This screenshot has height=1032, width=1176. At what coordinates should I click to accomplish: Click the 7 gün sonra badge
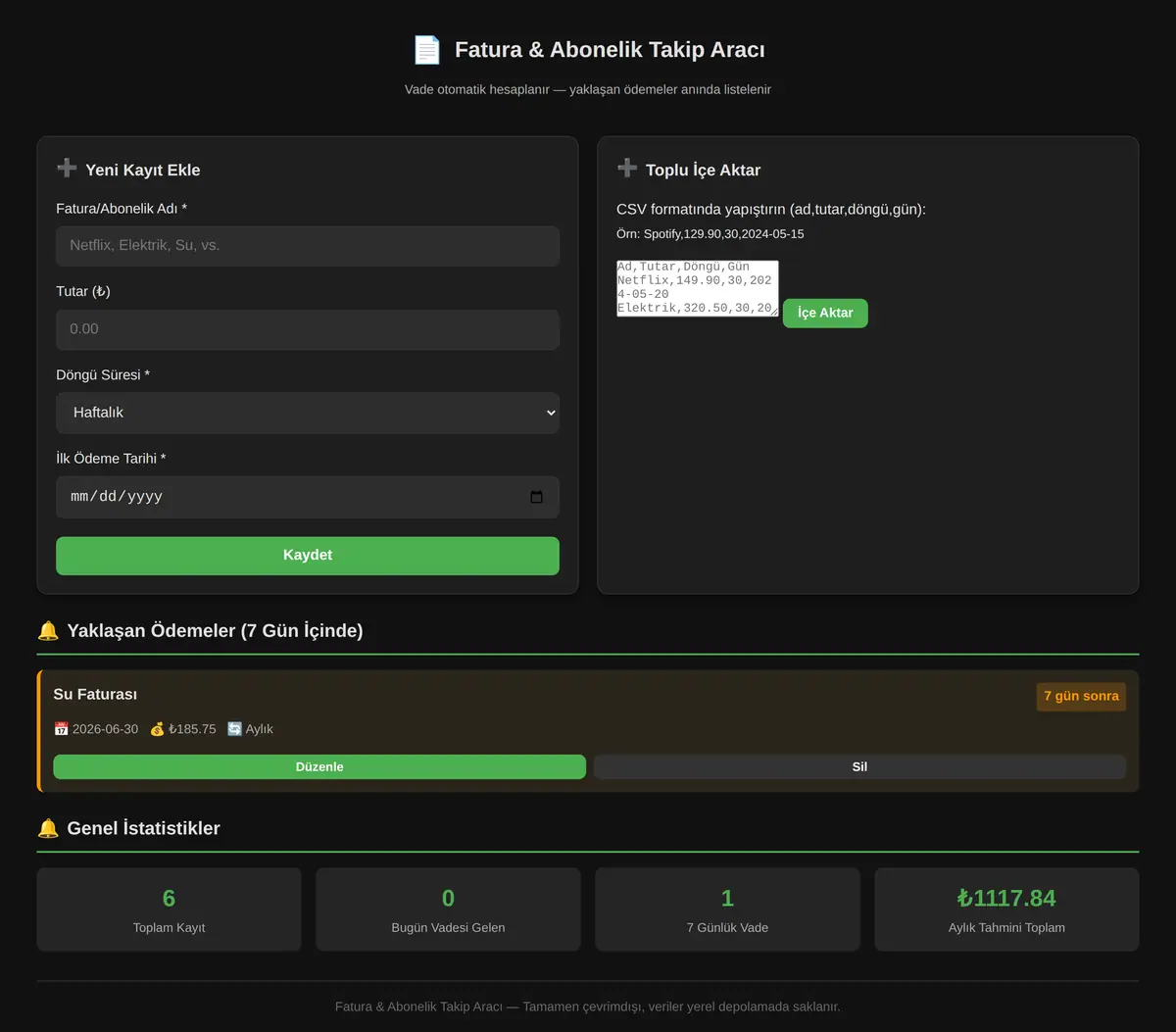1081,696
